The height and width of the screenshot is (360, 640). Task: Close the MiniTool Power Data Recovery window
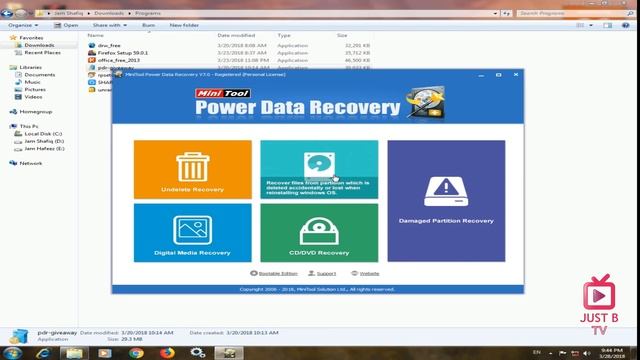[x=516, y=75]
